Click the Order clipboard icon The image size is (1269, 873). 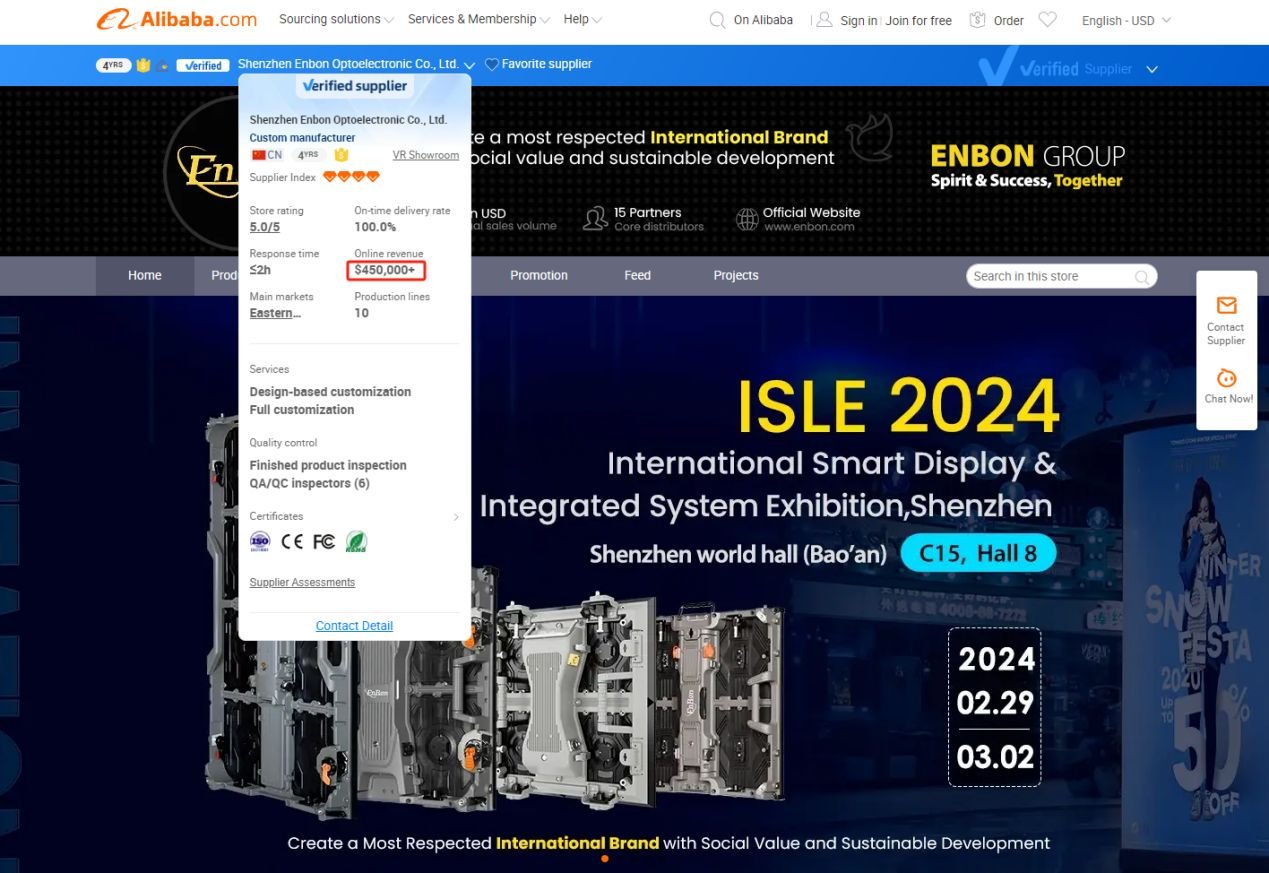pos(978,20)
